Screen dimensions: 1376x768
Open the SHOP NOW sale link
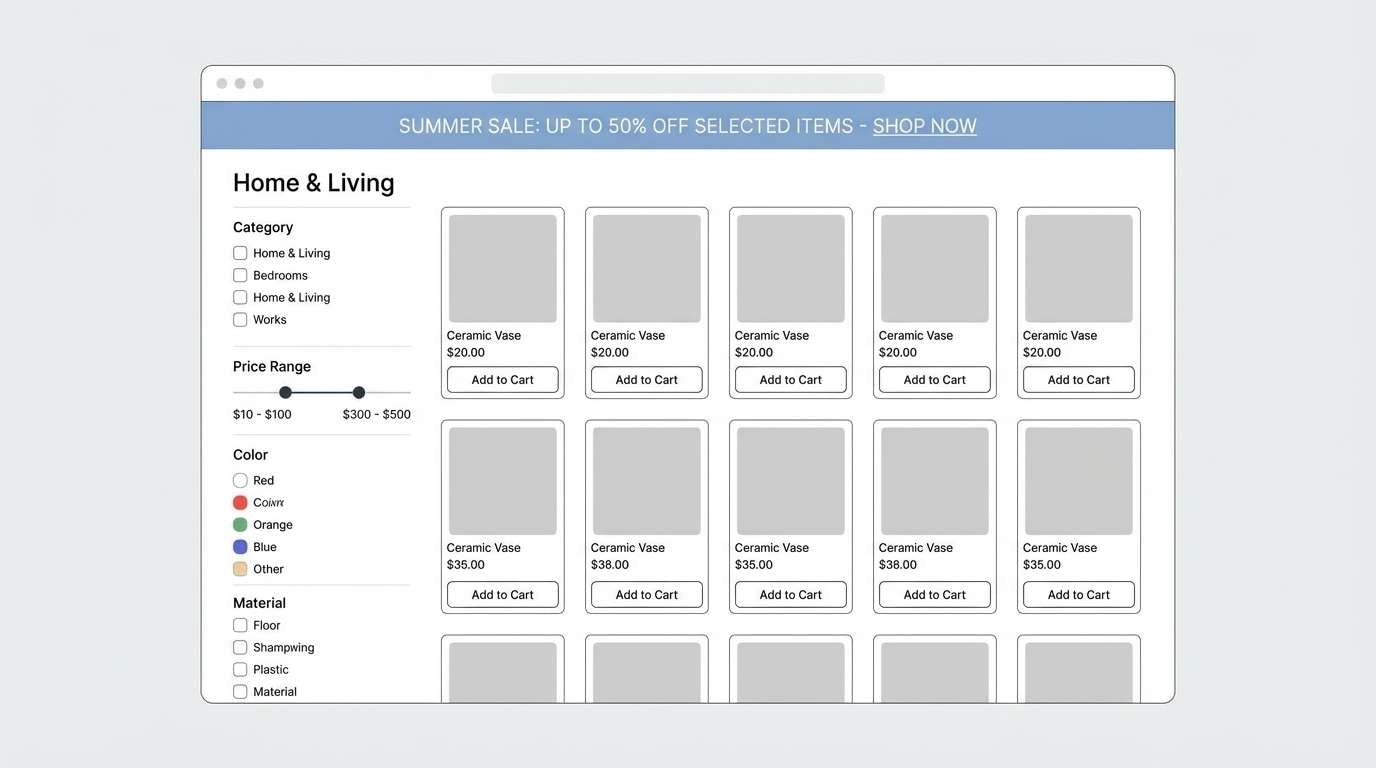point(924,125)
